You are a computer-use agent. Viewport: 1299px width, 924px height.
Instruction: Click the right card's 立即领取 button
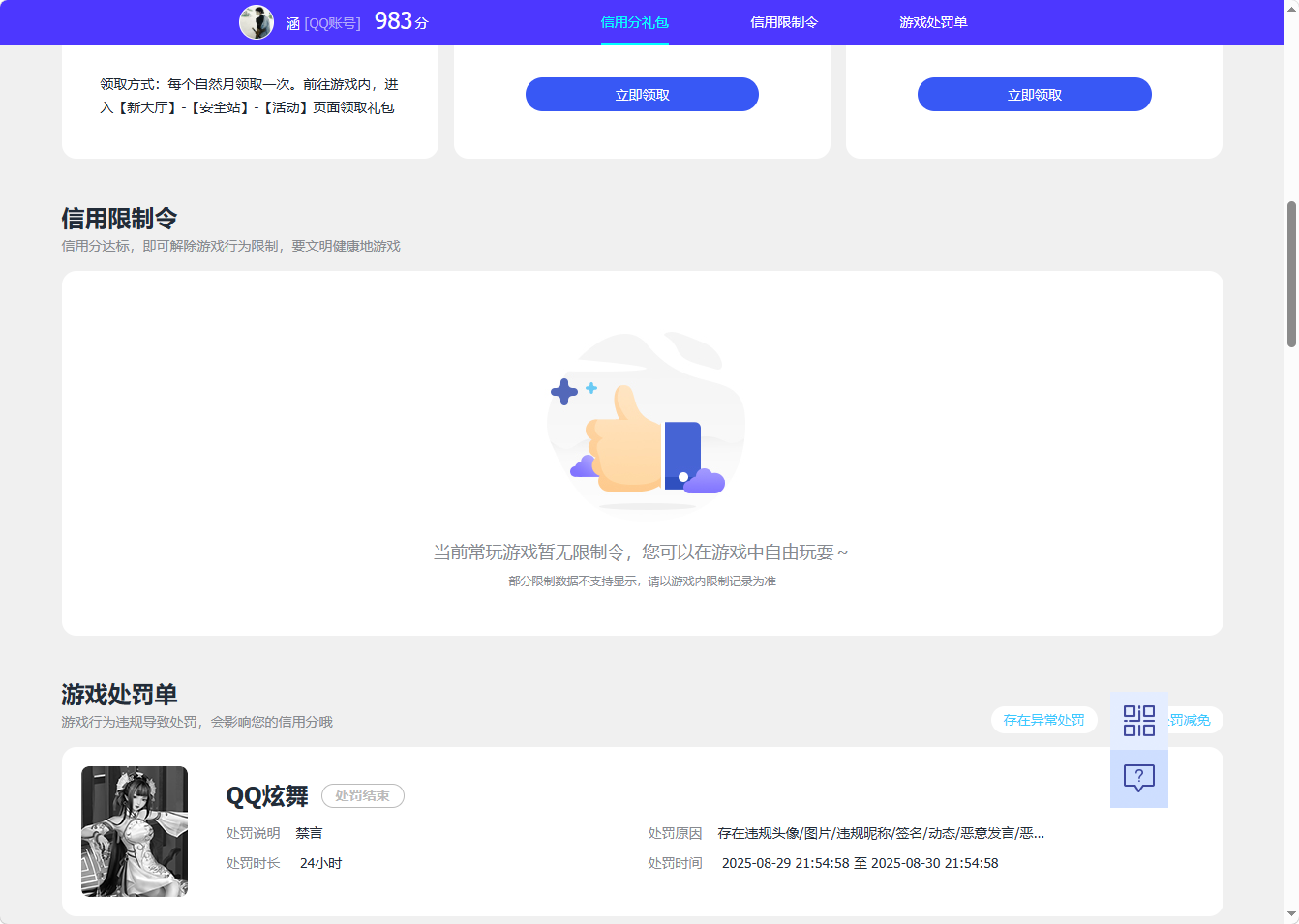pos(1035,95)
